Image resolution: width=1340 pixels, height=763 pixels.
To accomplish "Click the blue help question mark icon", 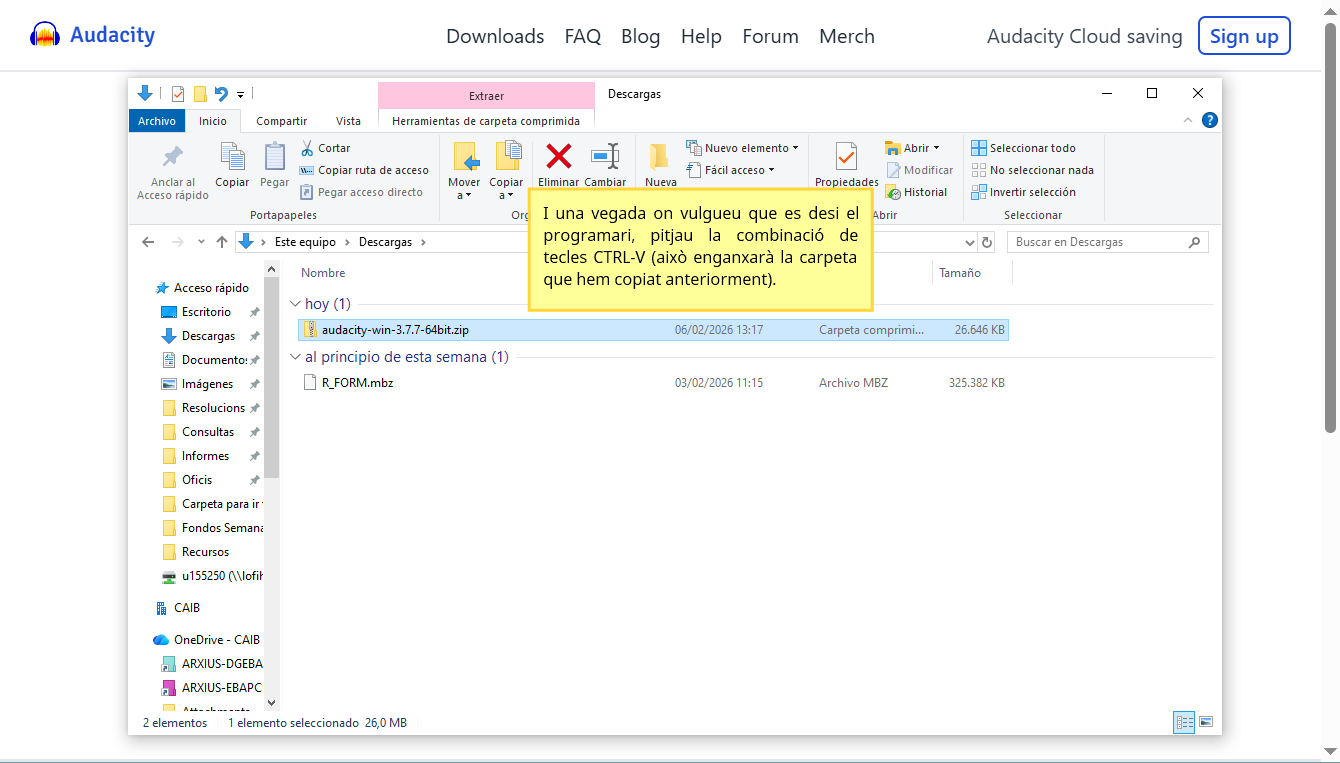I will 1209,120.
